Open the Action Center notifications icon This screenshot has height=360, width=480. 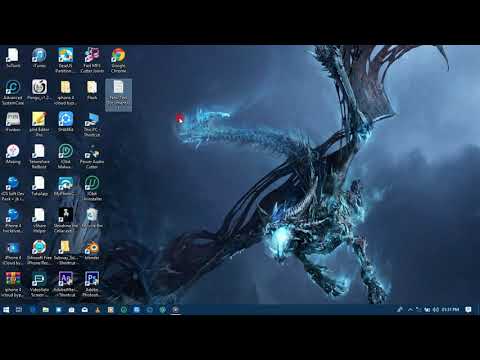[x=468, y=310]
